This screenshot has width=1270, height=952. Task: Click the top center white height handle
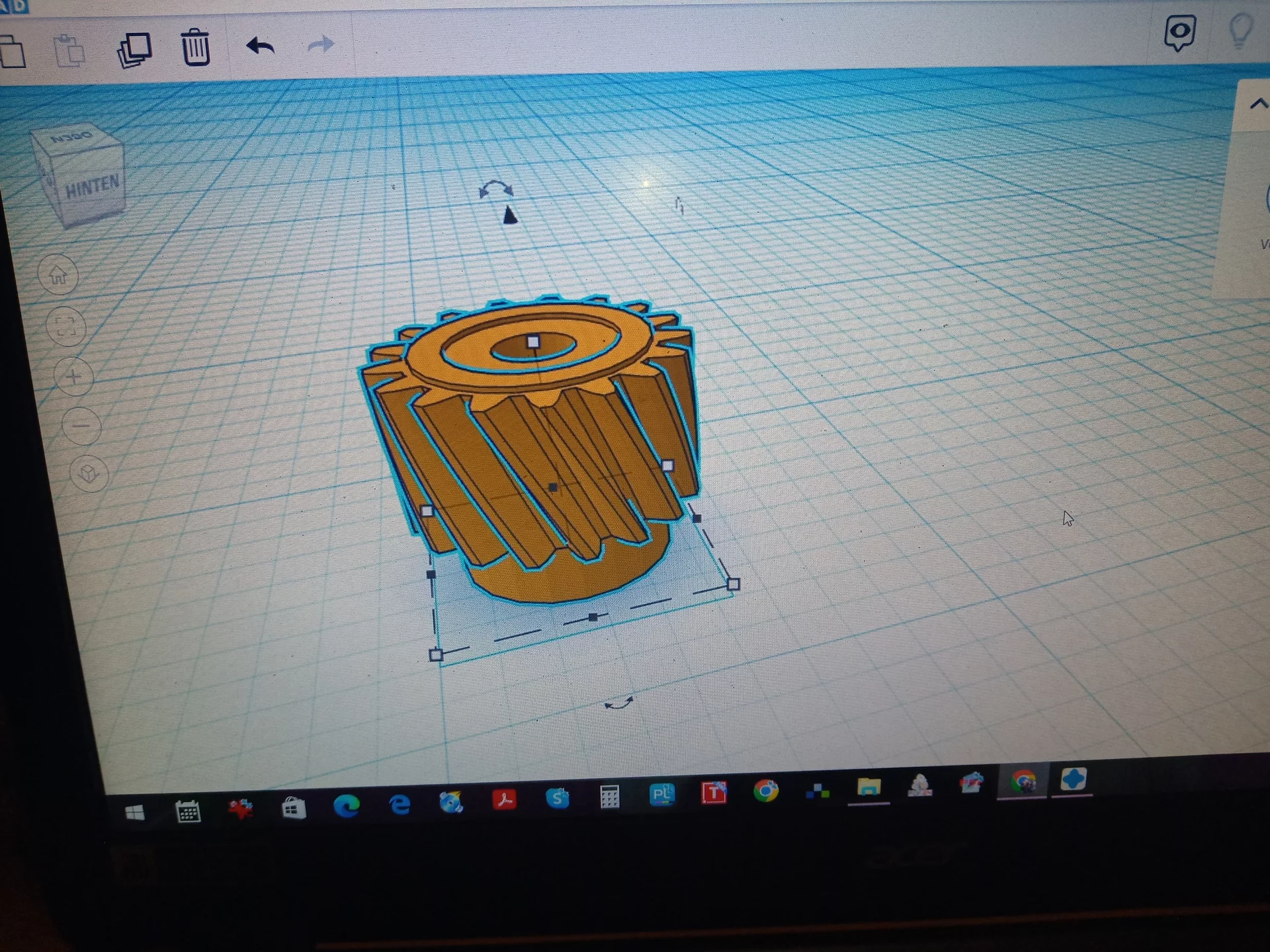[x=533, y=342]
